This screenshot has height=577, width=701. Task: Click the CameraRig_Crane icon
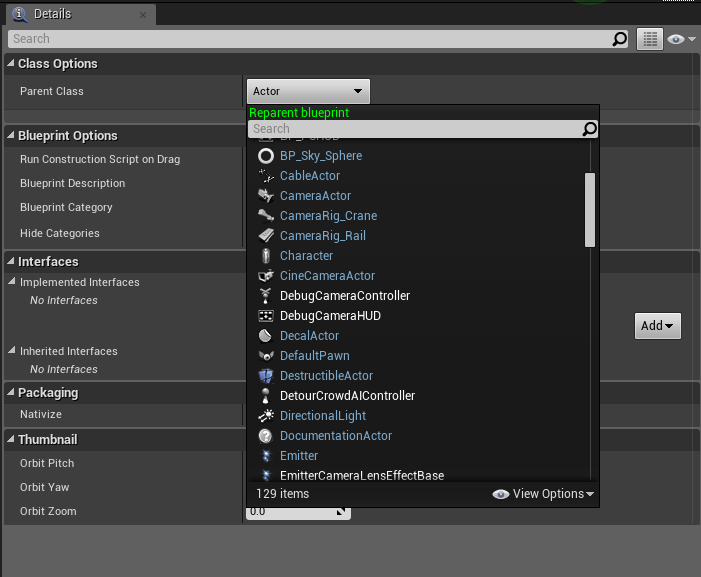(x=266, y=216)
